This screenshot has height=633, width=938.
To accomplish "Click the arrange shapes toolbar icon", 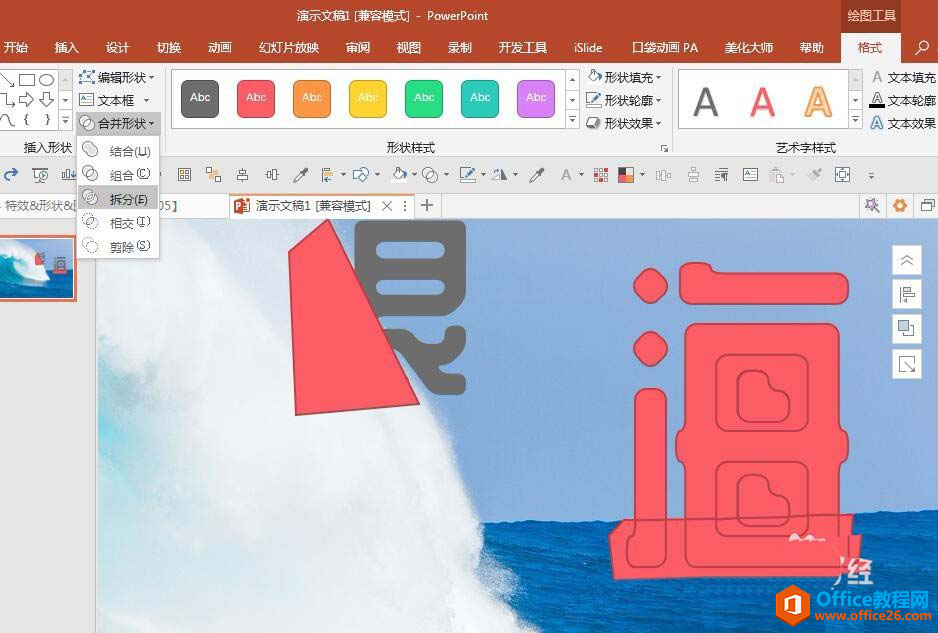I will (361, 175).
